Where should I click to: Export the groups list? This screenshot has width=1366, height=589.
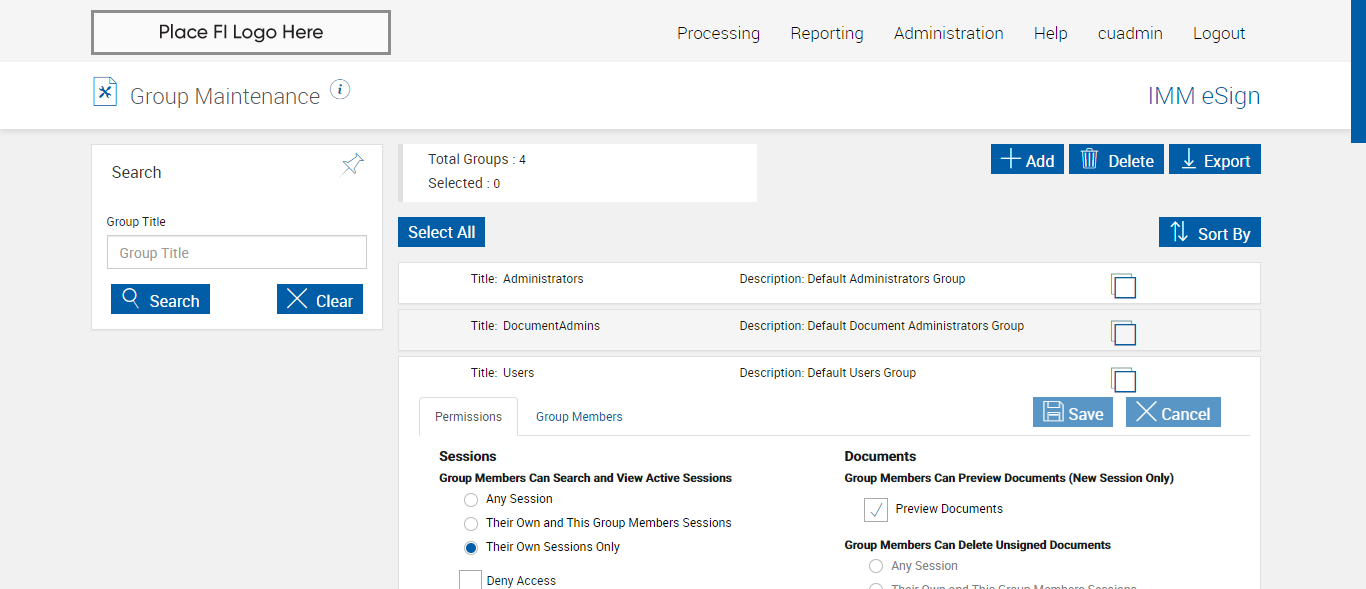coord(1214,160)
